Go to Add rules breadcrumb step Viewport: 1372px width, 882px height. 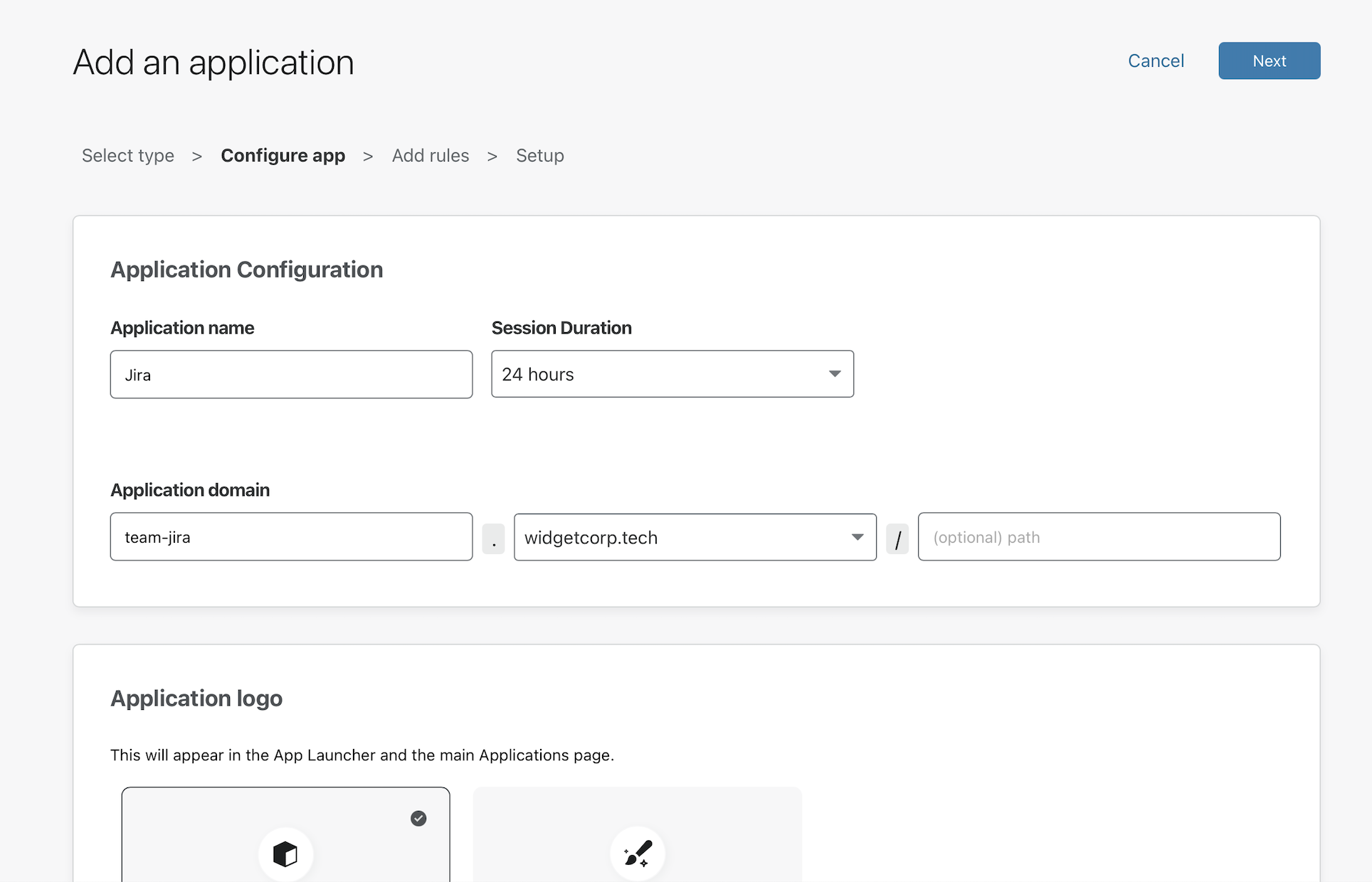431,156
